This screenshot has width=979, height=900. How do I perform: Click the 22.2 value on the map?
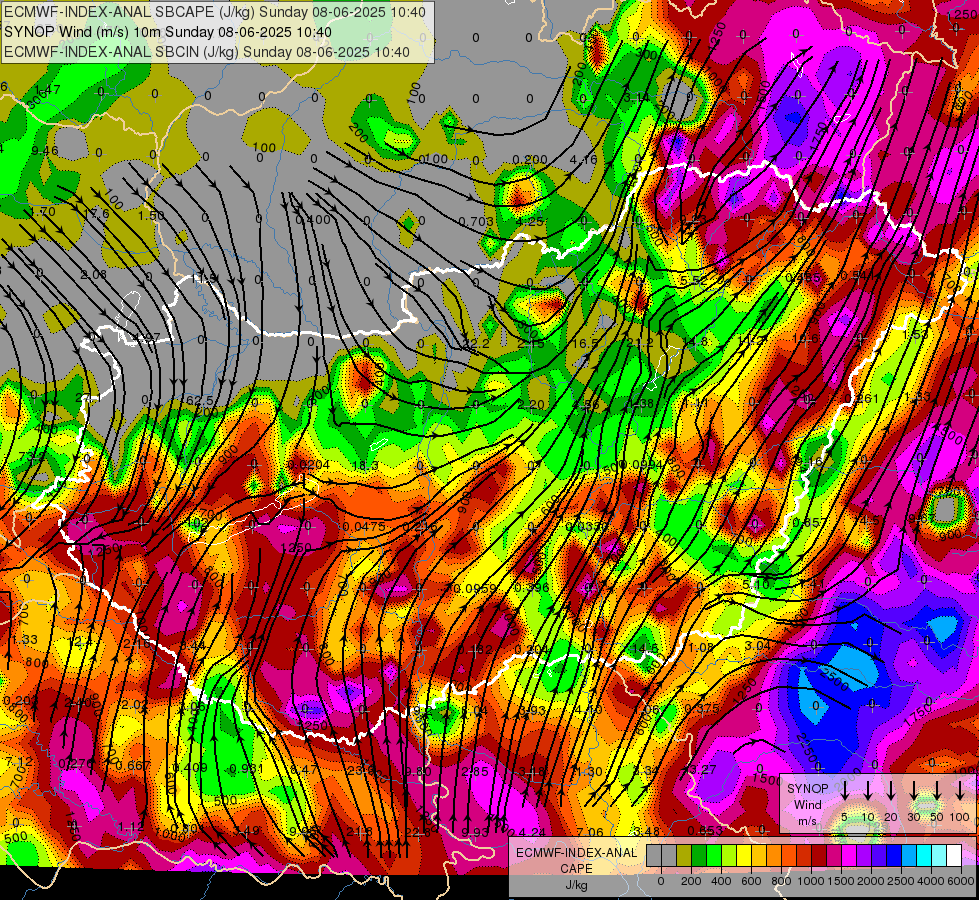pyautogui.click(x=476, y=343)
